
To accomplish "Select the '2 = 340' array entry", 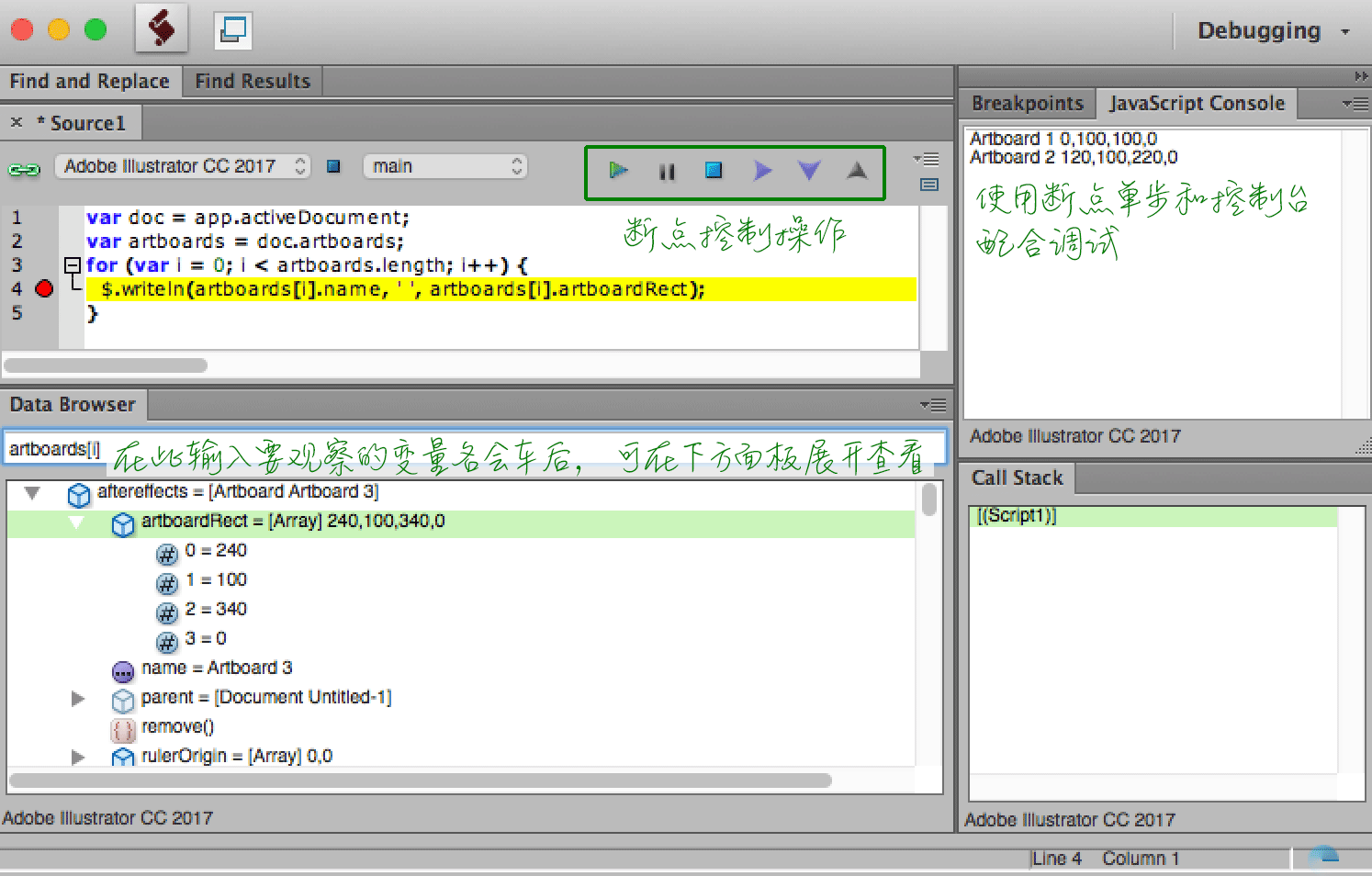I will (x=216, y=609).
